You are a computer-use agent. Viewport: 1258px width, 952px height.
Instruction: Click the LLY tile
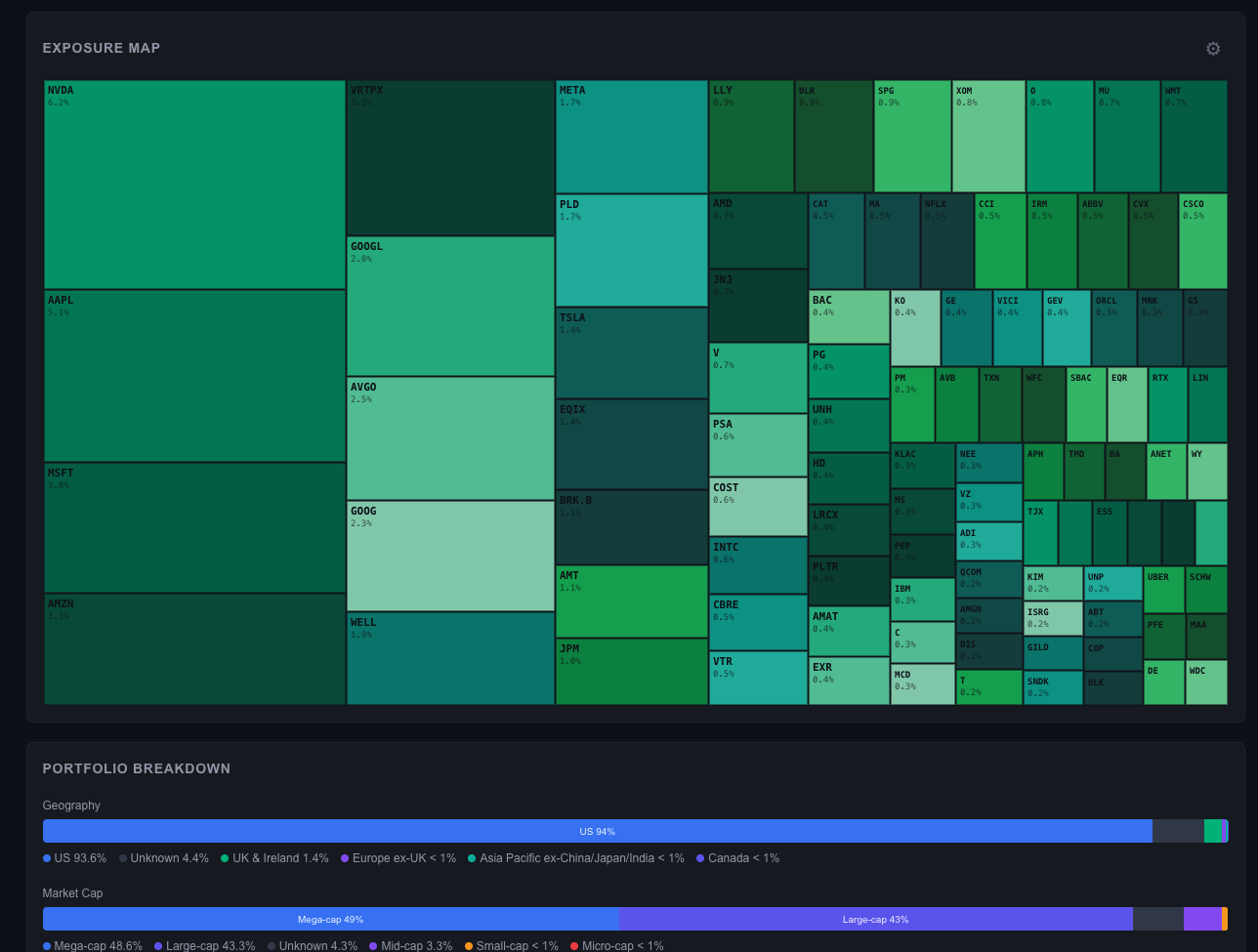[751, 136]
